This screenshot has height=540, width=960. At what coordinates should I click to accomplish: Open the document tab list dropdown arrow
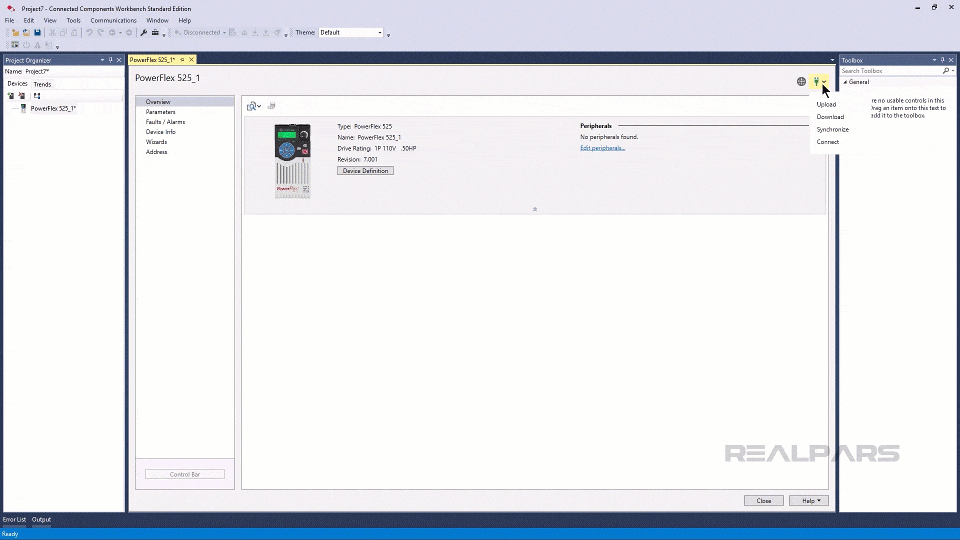pyautogui.click(x=832, y=60)
